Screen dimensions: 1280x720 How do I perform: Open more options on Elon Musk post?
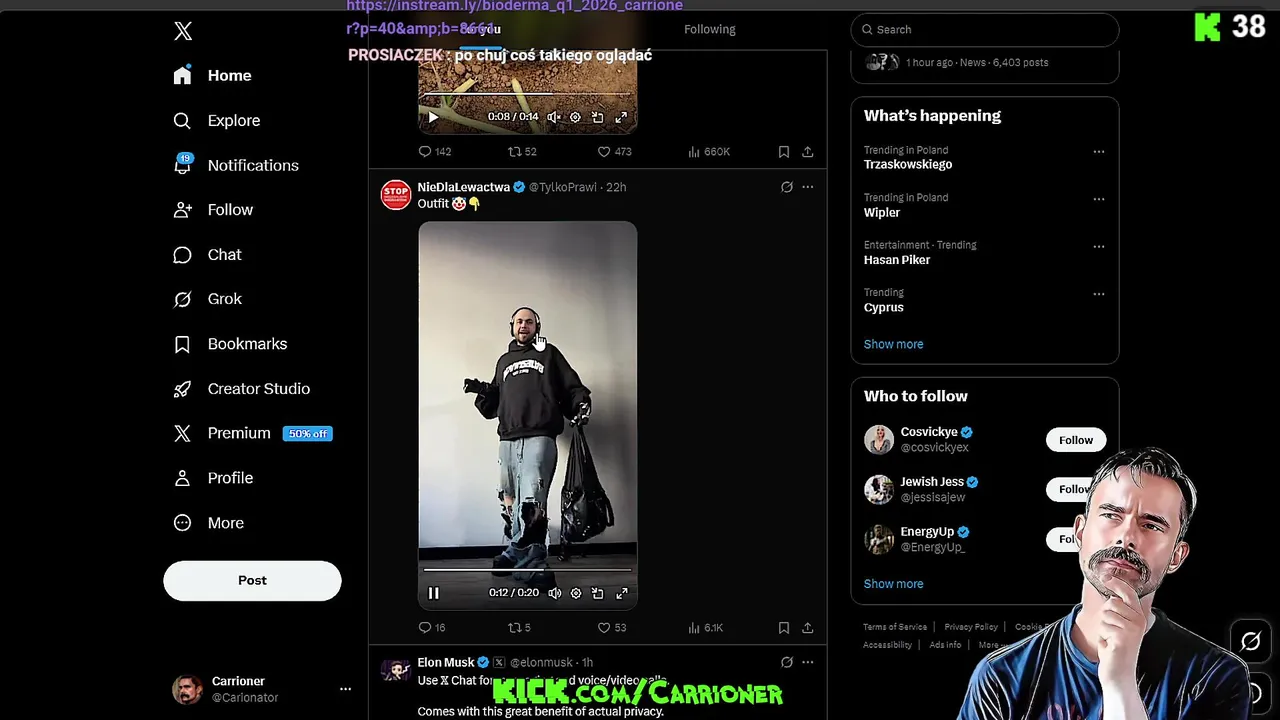[808, 662]
